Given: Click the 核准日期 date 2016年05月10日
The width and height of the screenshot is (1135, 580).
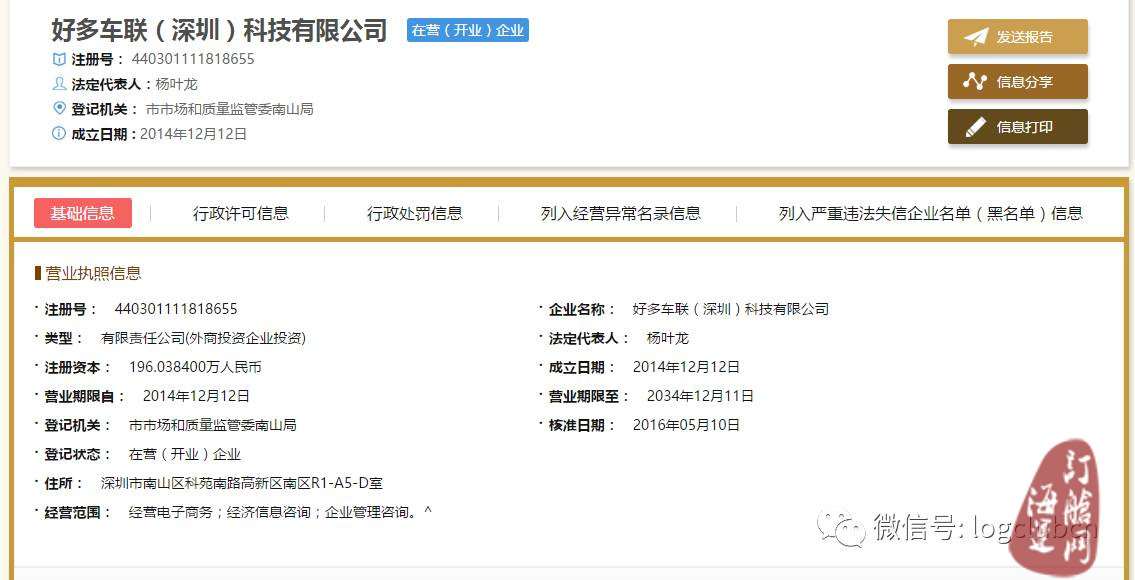Looking at the screenshot, I should click(x=686, y=425).
